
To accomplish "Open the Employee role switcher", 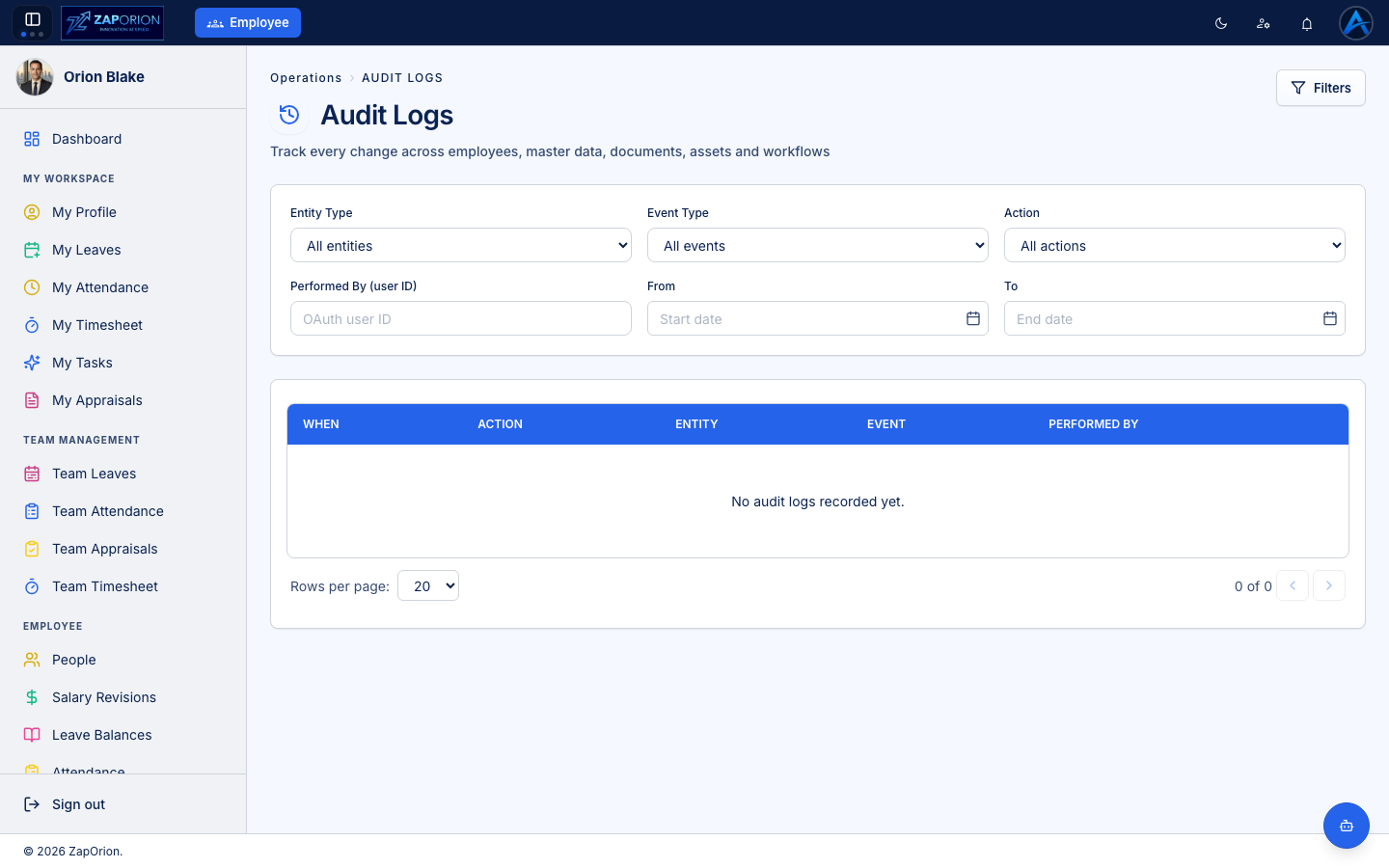I will 248,23.
